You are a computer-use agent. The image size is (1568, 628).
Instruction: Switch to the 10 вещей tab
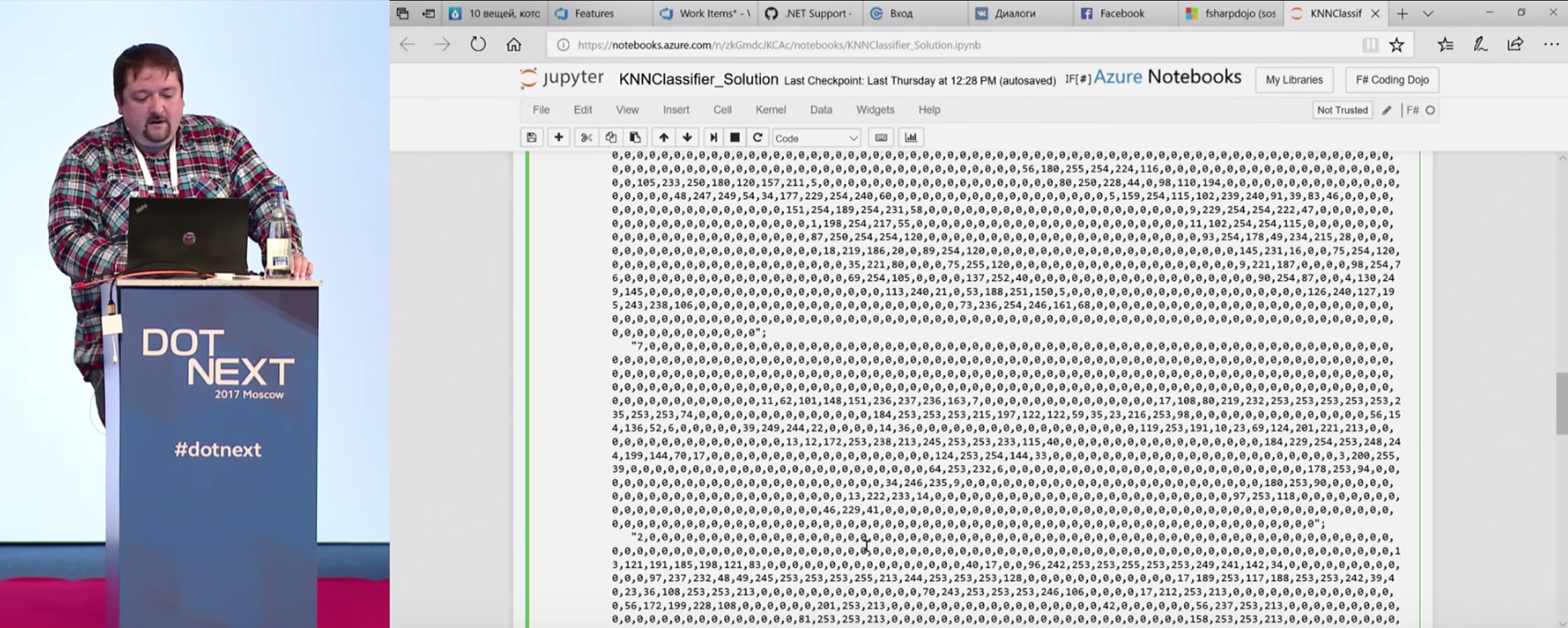point(496,13)
